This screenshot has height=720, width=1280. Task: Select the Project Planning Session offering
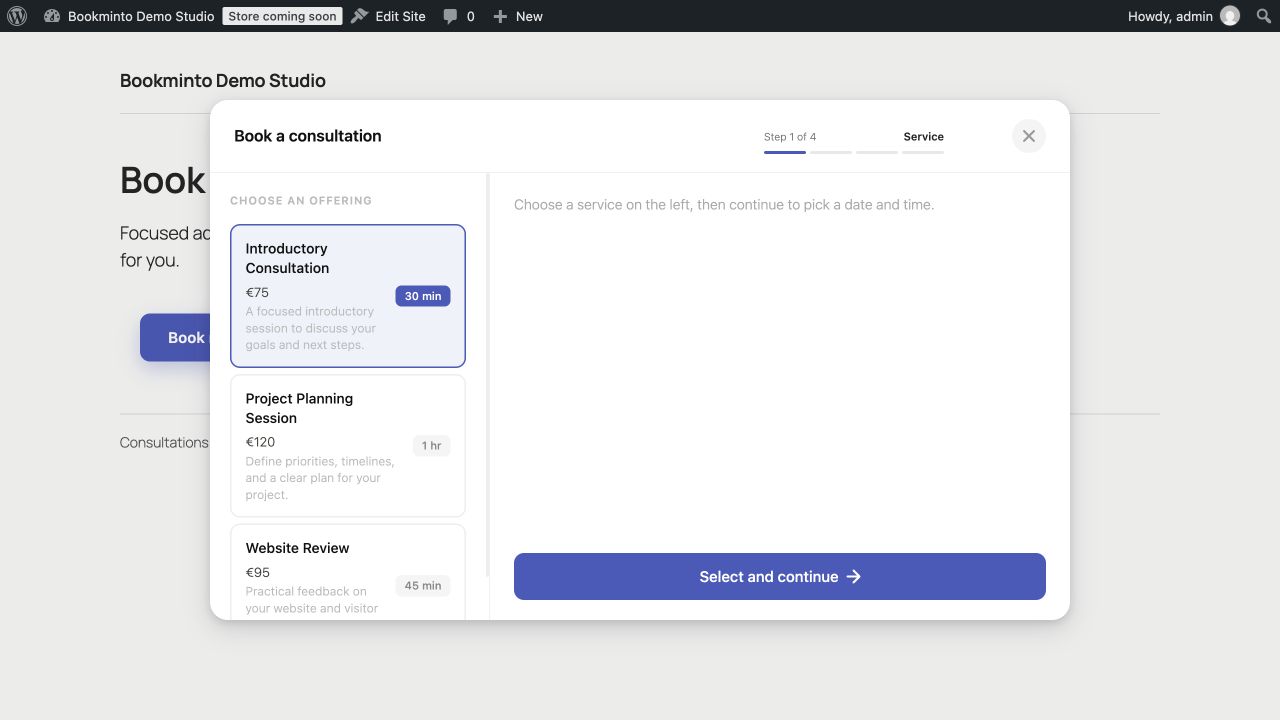pyautogui.click(x=348, y=446)
